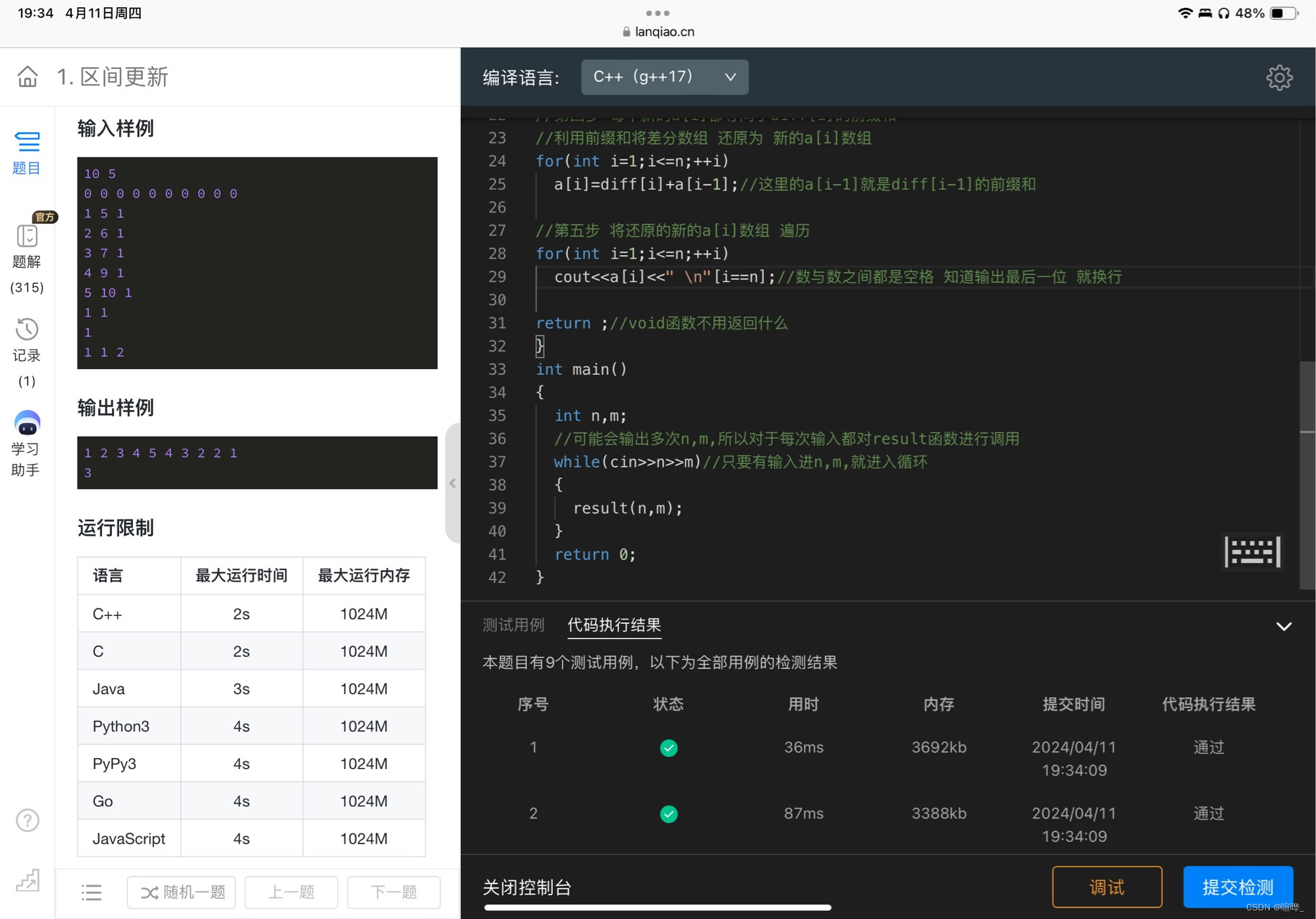Viewport: 1316px width, 919px height.
Task: Click line number 33 in the gutter
Action: 497,369
